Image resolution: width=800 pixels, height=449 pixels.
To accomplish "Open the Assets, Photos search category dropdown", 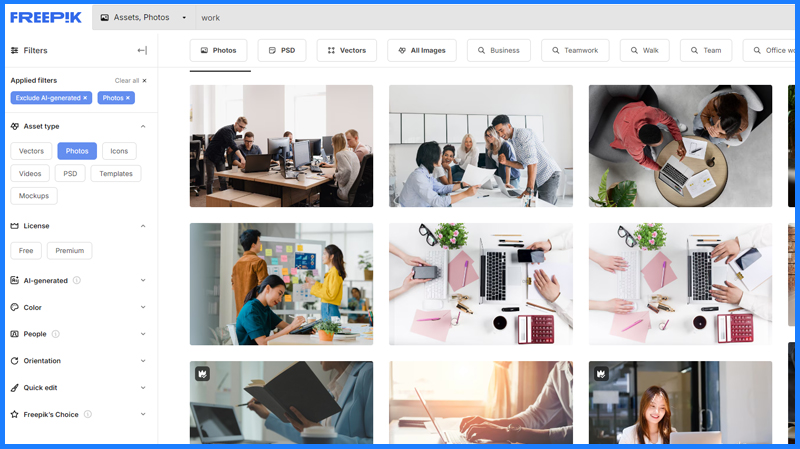I will (143, 17).
